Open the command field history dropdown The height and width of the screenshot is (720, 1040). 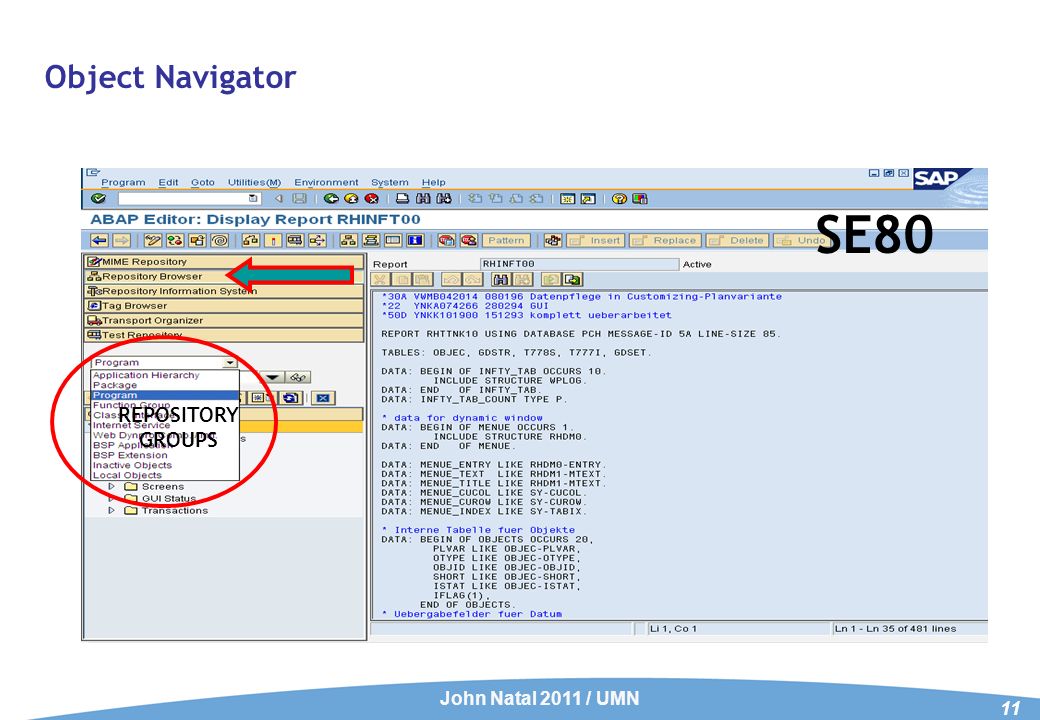click(253, 199)
